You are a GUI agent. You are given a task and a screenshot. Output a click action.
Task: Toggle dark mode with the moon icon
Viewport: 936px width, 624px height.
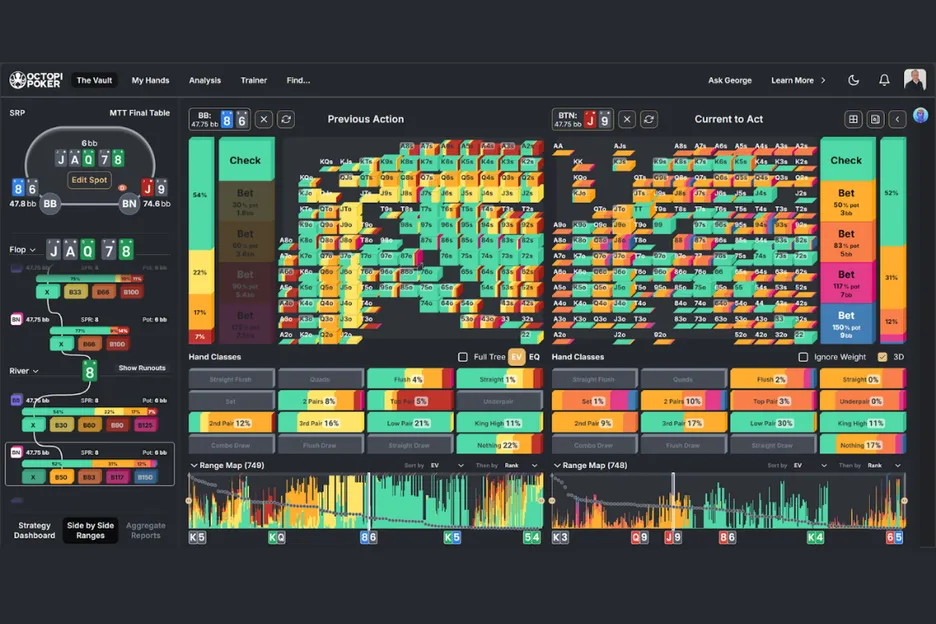[x=853, y=80]
